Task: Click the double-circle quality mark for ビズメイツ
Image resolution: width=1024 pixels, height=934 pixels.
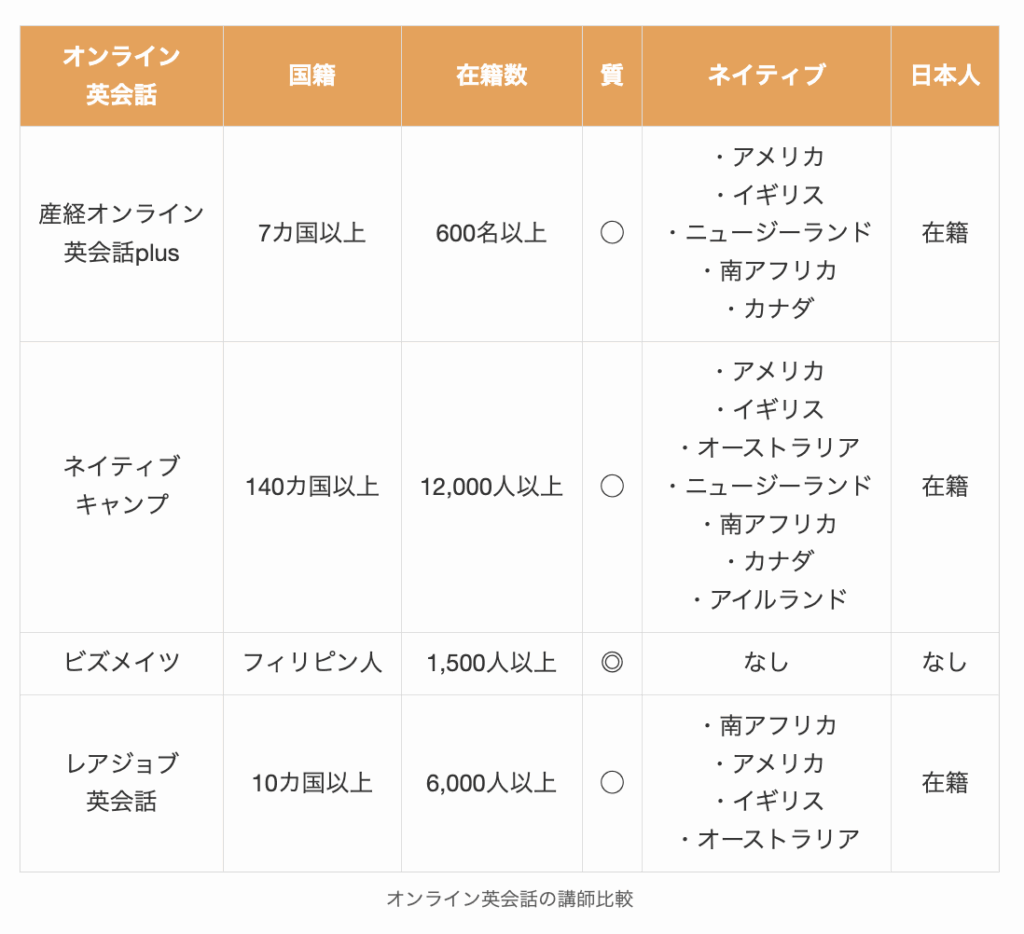Action: point(611,662)
